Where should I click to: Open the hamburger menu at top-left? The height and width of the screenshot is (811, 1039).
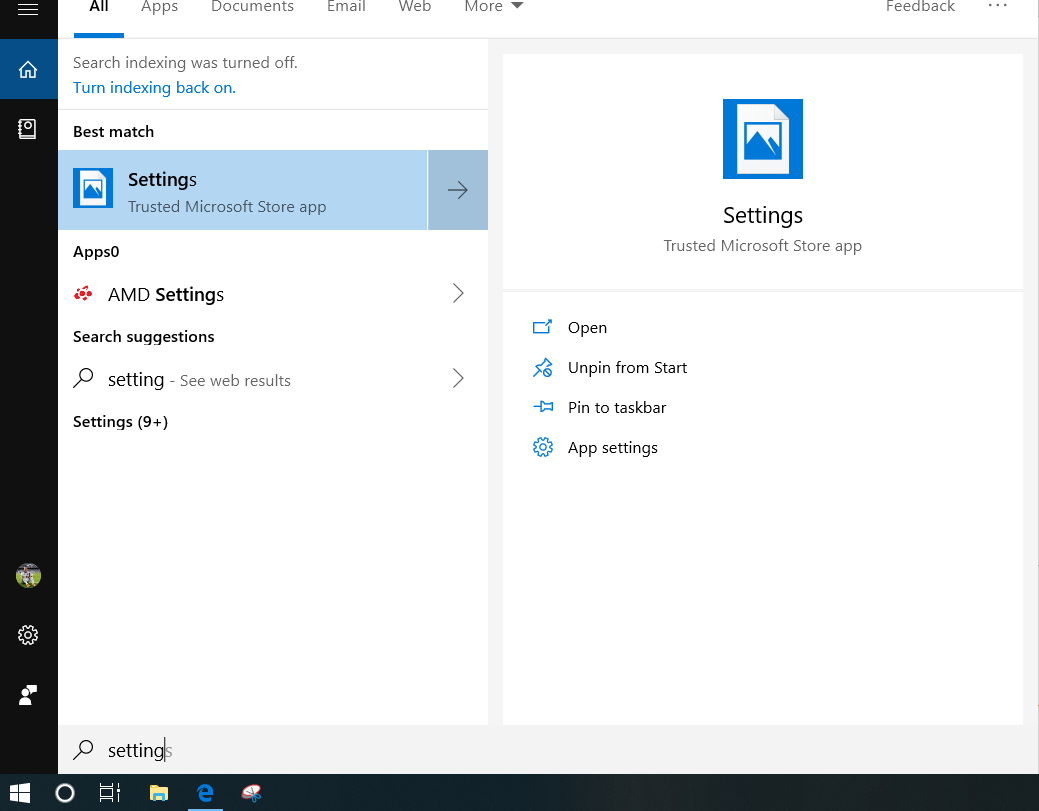point(28,9)
